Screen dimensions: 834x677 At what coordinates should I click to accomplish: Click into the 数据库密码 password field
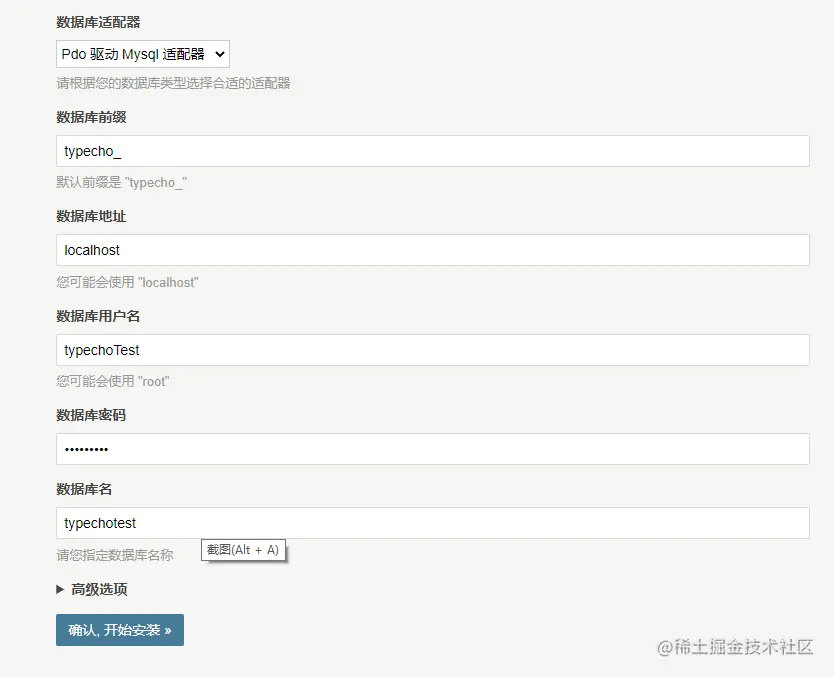point(432,449)
